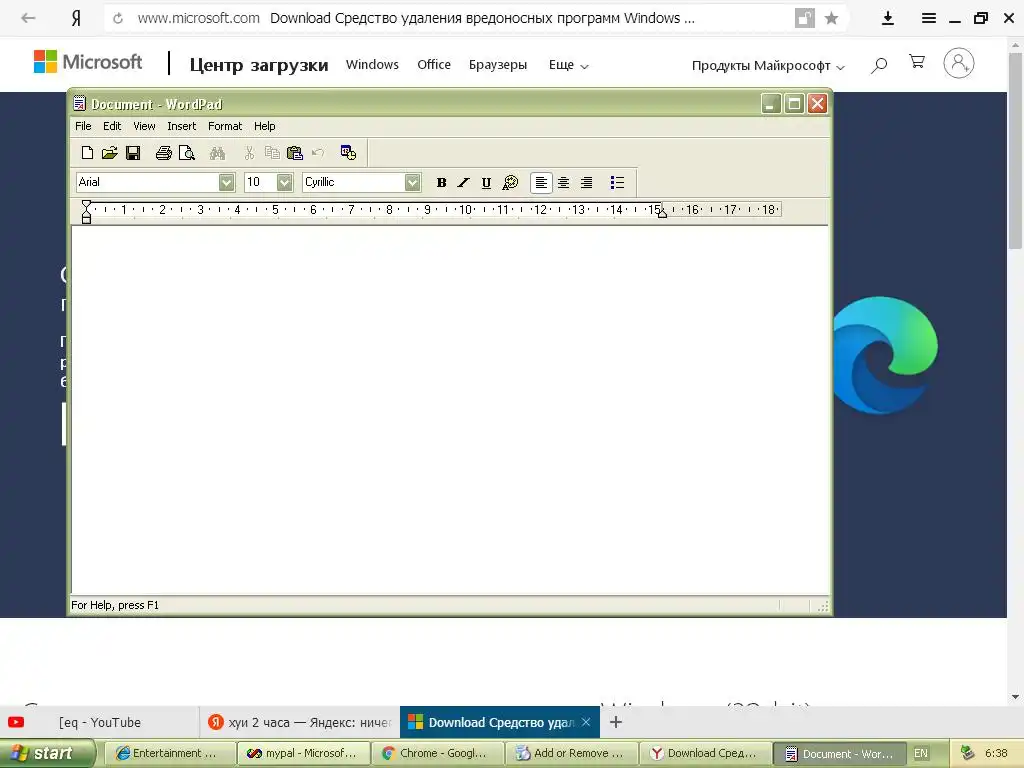Open the View menu in WordPad
Screen dimensions: 1024x768
tap(144, 126)
